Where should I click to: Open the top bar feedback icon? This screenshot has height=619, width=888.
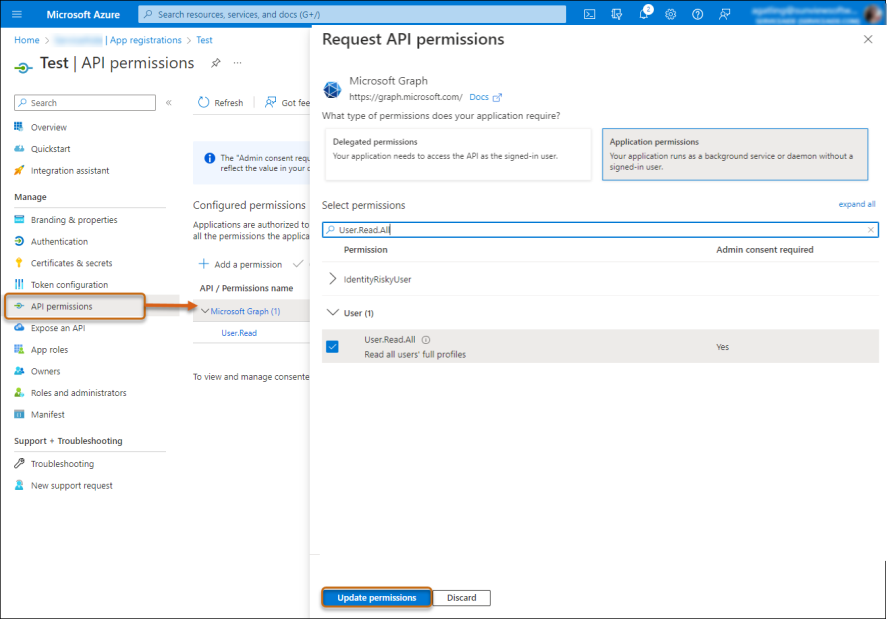(x=724, y=14)
